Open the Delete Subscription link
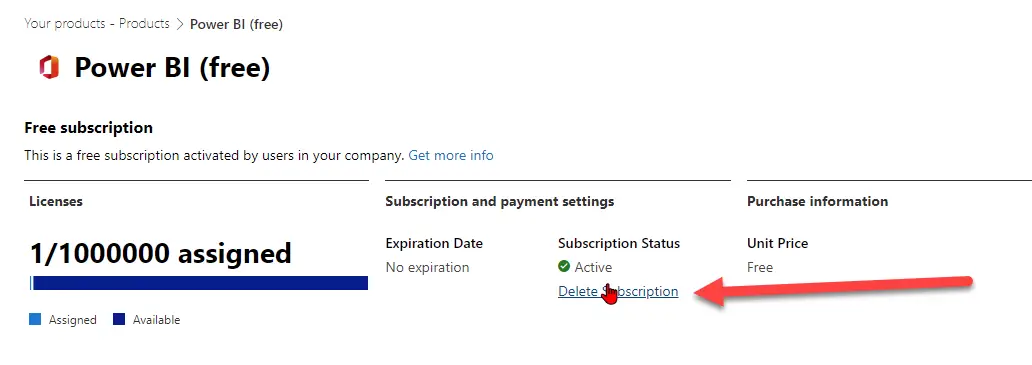Image resolution: width=1032 pixels, height=365 pixels. [x=618, y=291]
